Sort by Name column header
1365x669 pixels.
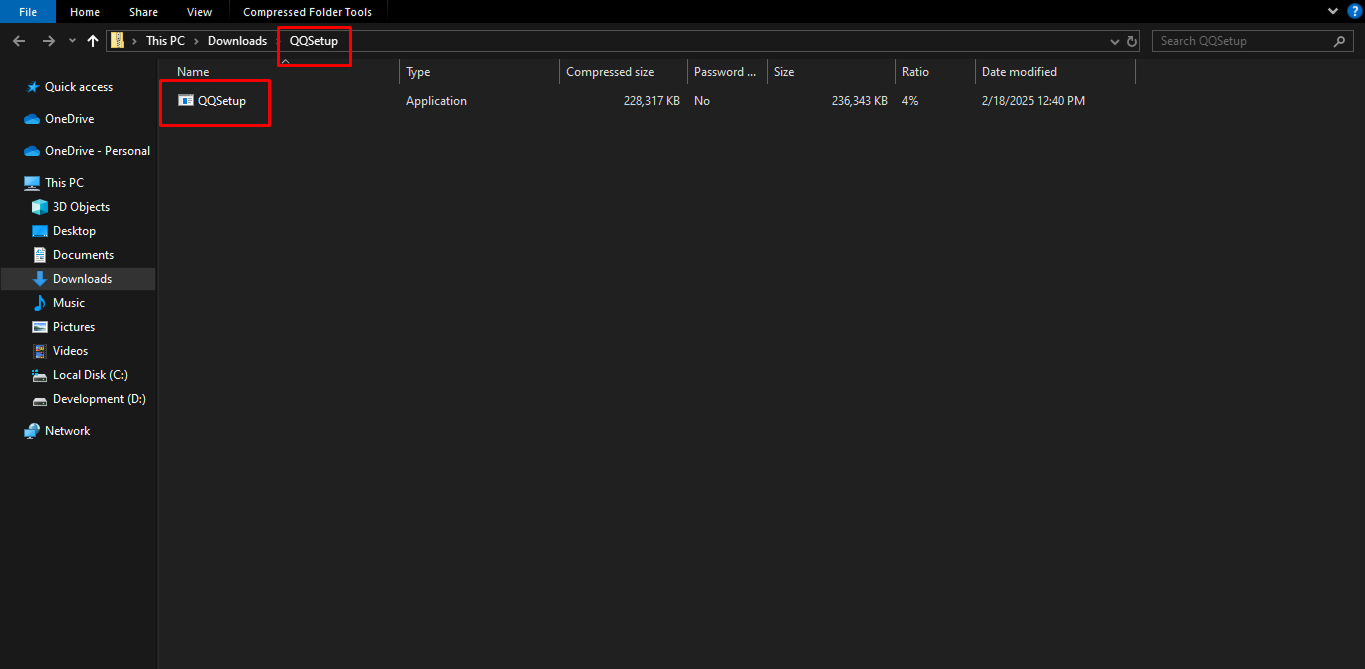point(193,72)
